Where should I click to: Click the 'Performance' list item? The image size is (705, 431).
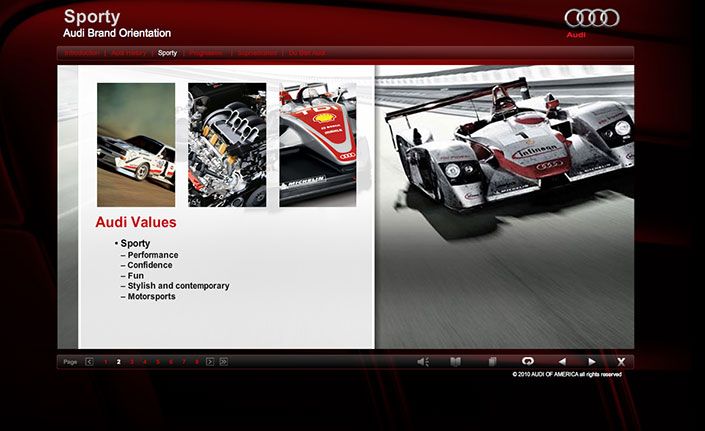click(x=153, y=255)
